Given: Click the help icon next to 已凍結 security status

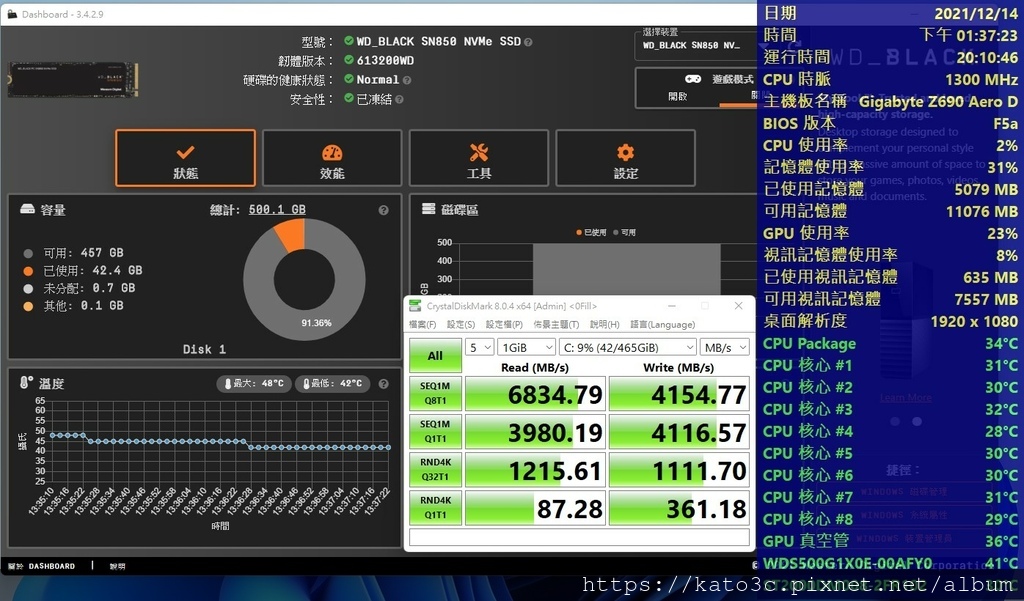Looking at the screenshot, I should (399, 99).
